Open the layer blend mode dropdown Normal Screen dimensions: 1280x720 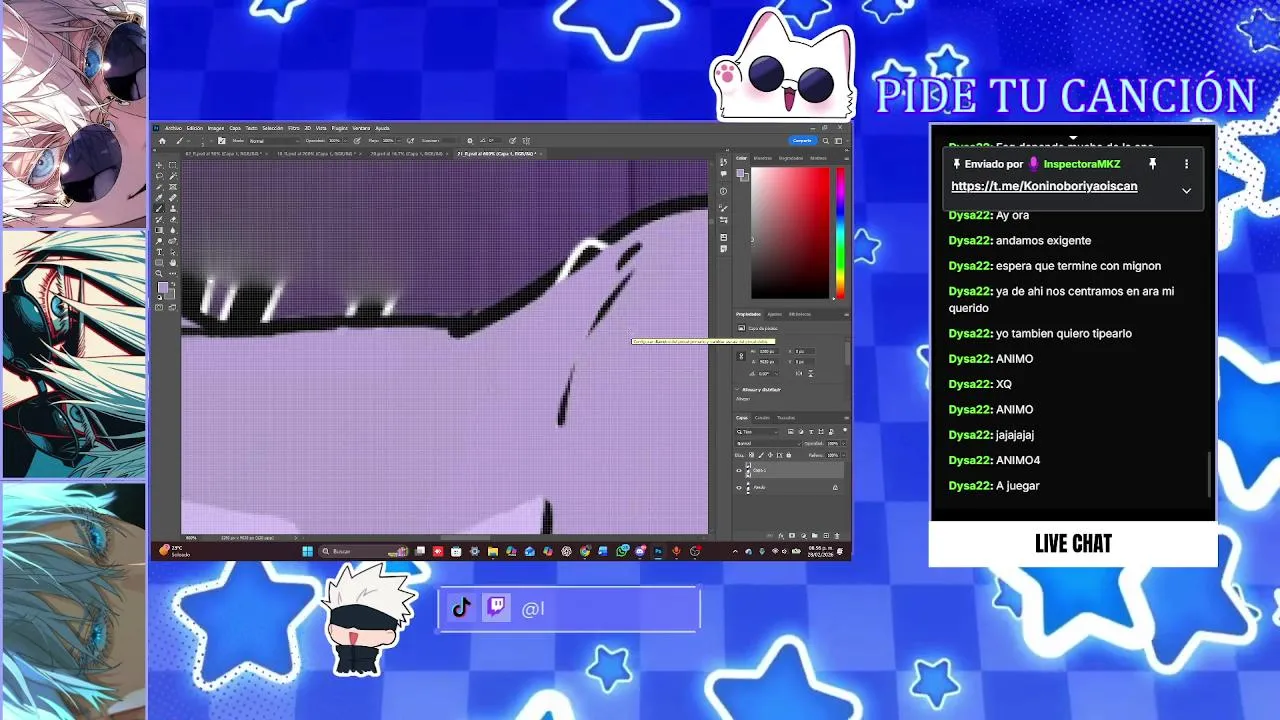click(x=768, y=443)
